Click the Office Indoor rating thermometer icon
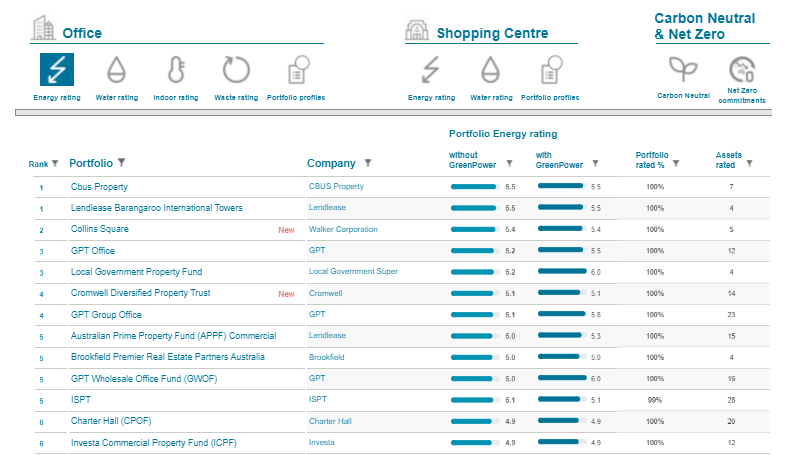The image size is (789, 455). pyautogui.click(x=176, y=70)
